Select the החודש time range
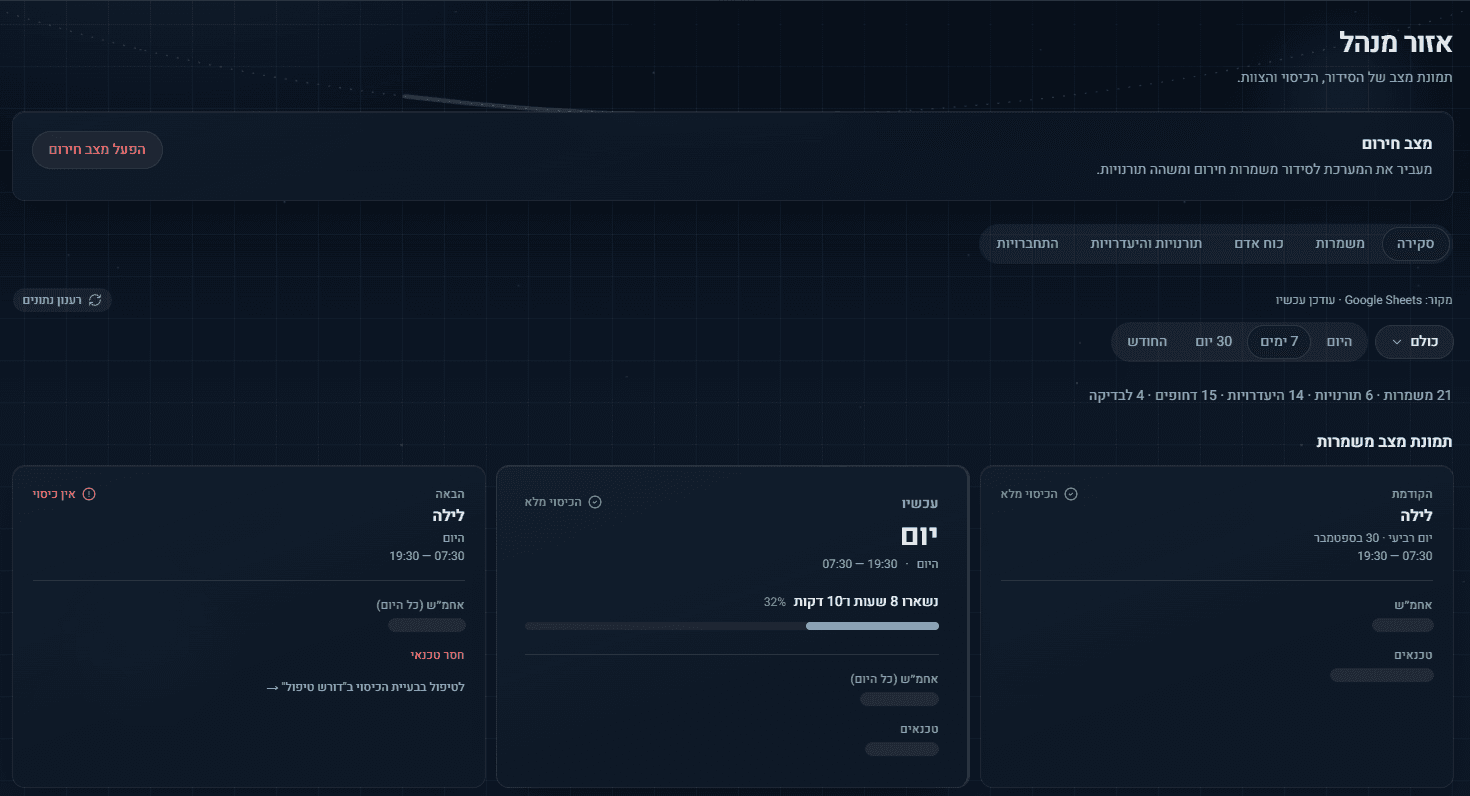Image resolution: width=1470 pixels, height=796 pixels. click(1147, 342)
